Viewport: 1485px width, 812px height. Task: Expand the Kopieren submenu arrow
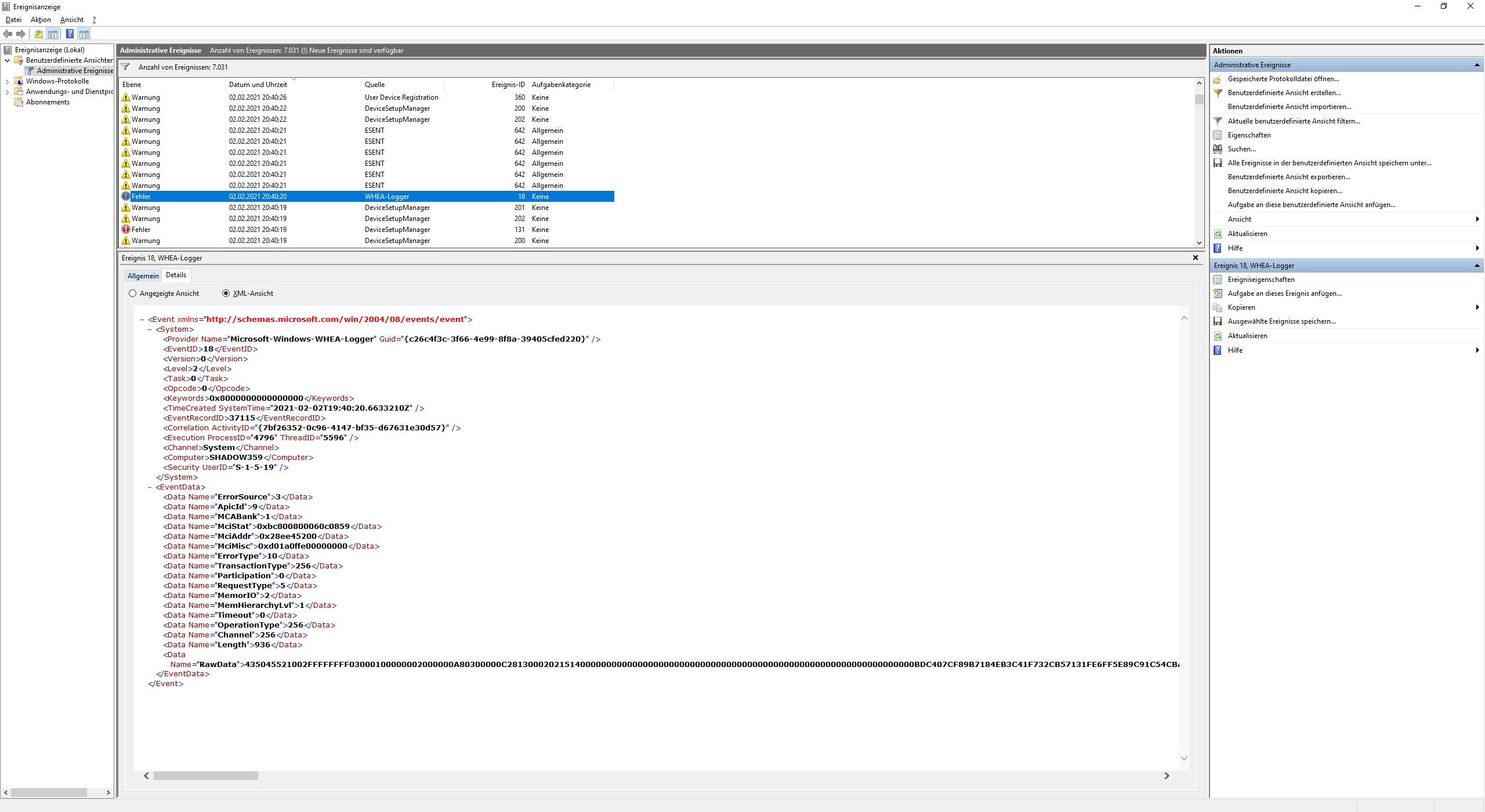click(1477, 307)
